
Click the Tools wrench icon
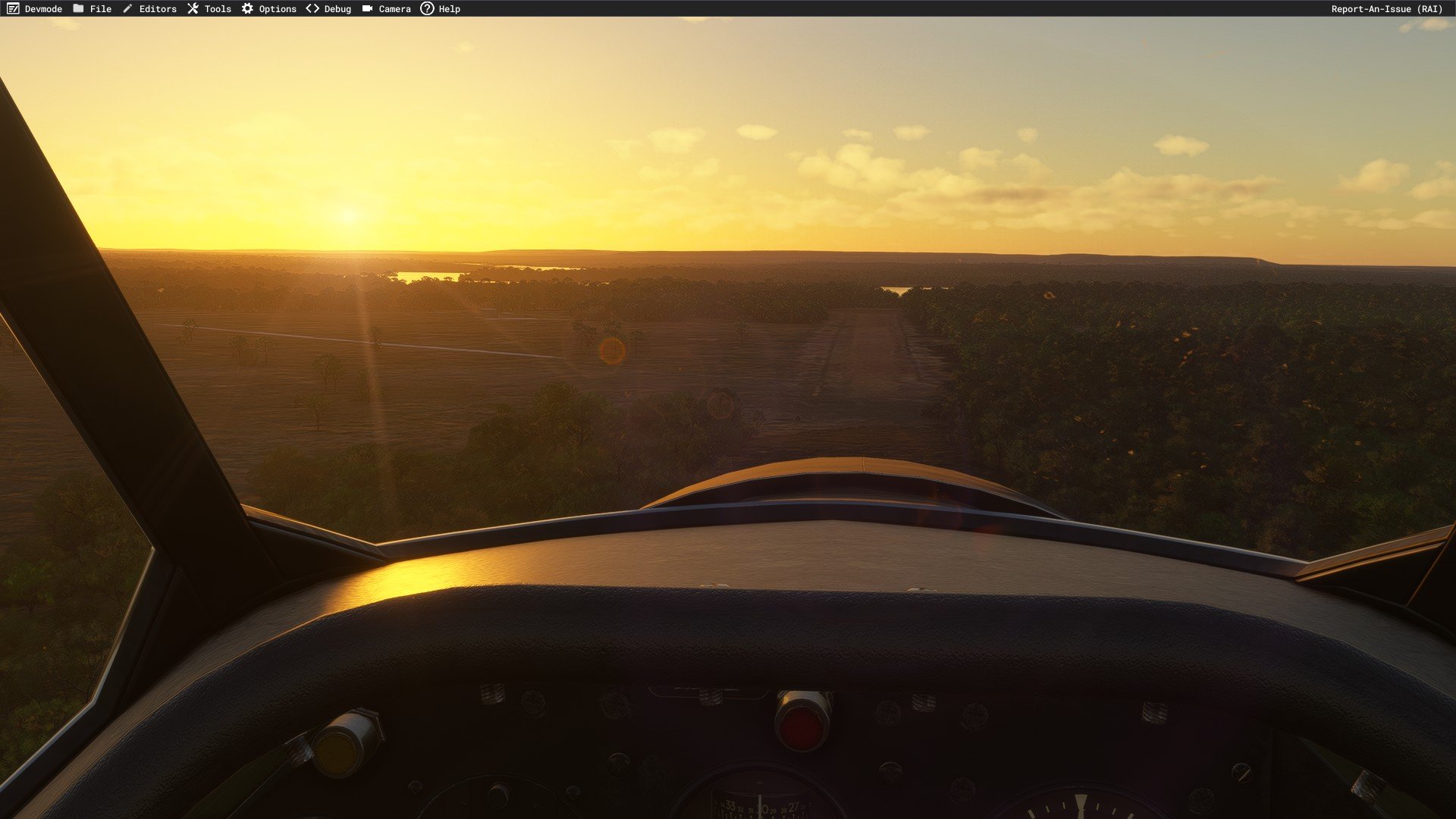193,8
